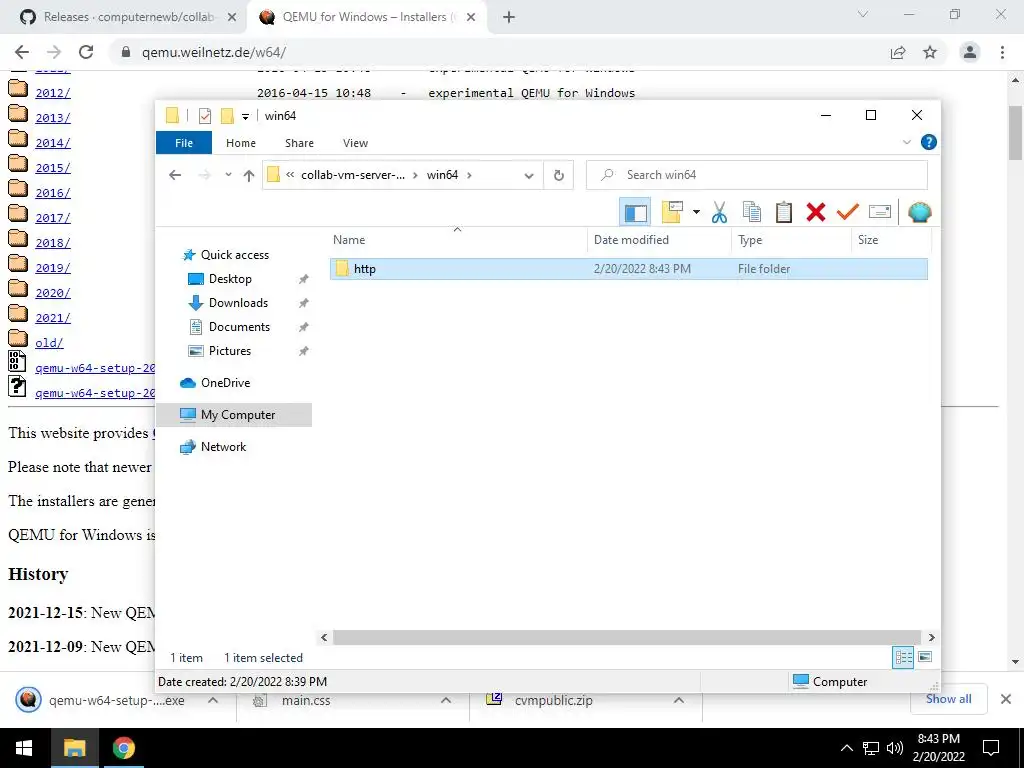Click the Properties checkmark in title bar

tap(204, 116)
